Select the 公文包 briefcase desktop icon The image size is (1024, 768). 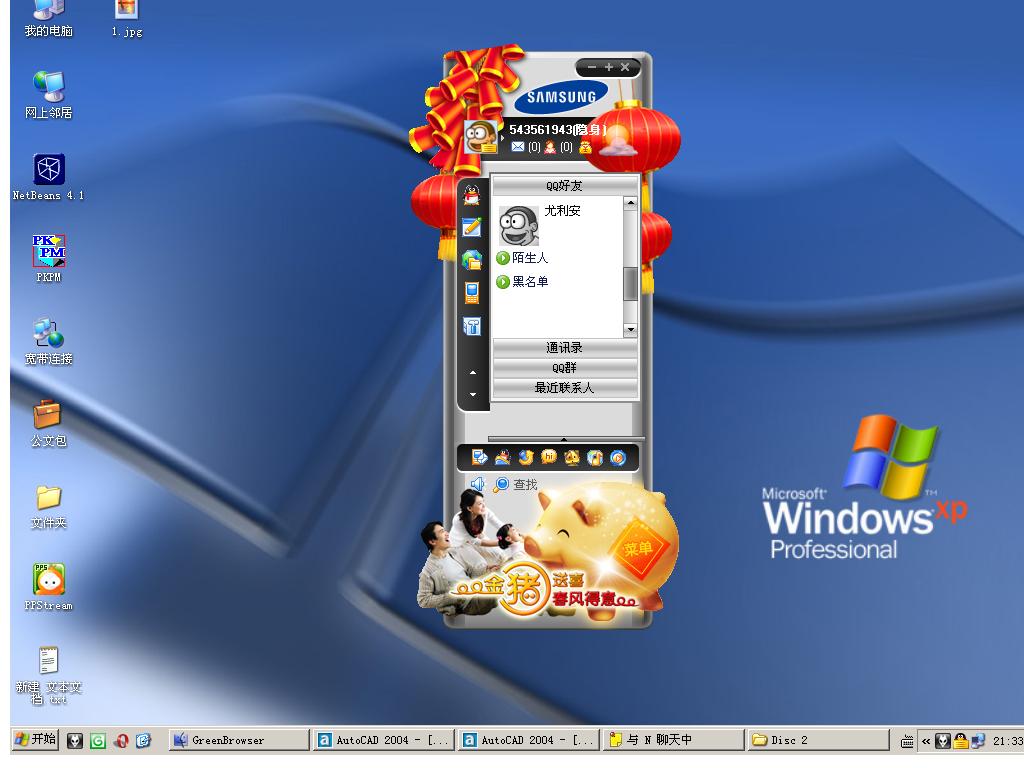(x=48, y=423)
